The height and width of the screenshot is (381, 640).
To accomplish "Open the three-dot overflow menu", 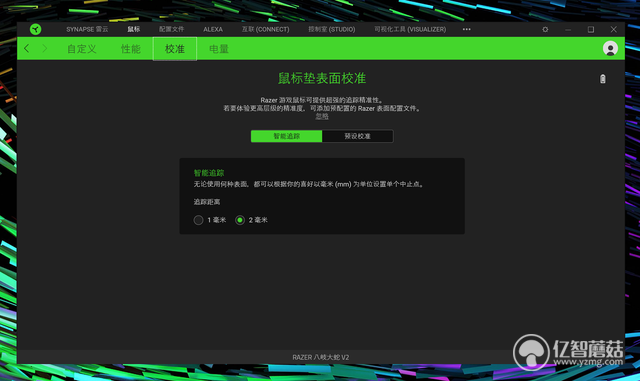I will coord(467,29).
